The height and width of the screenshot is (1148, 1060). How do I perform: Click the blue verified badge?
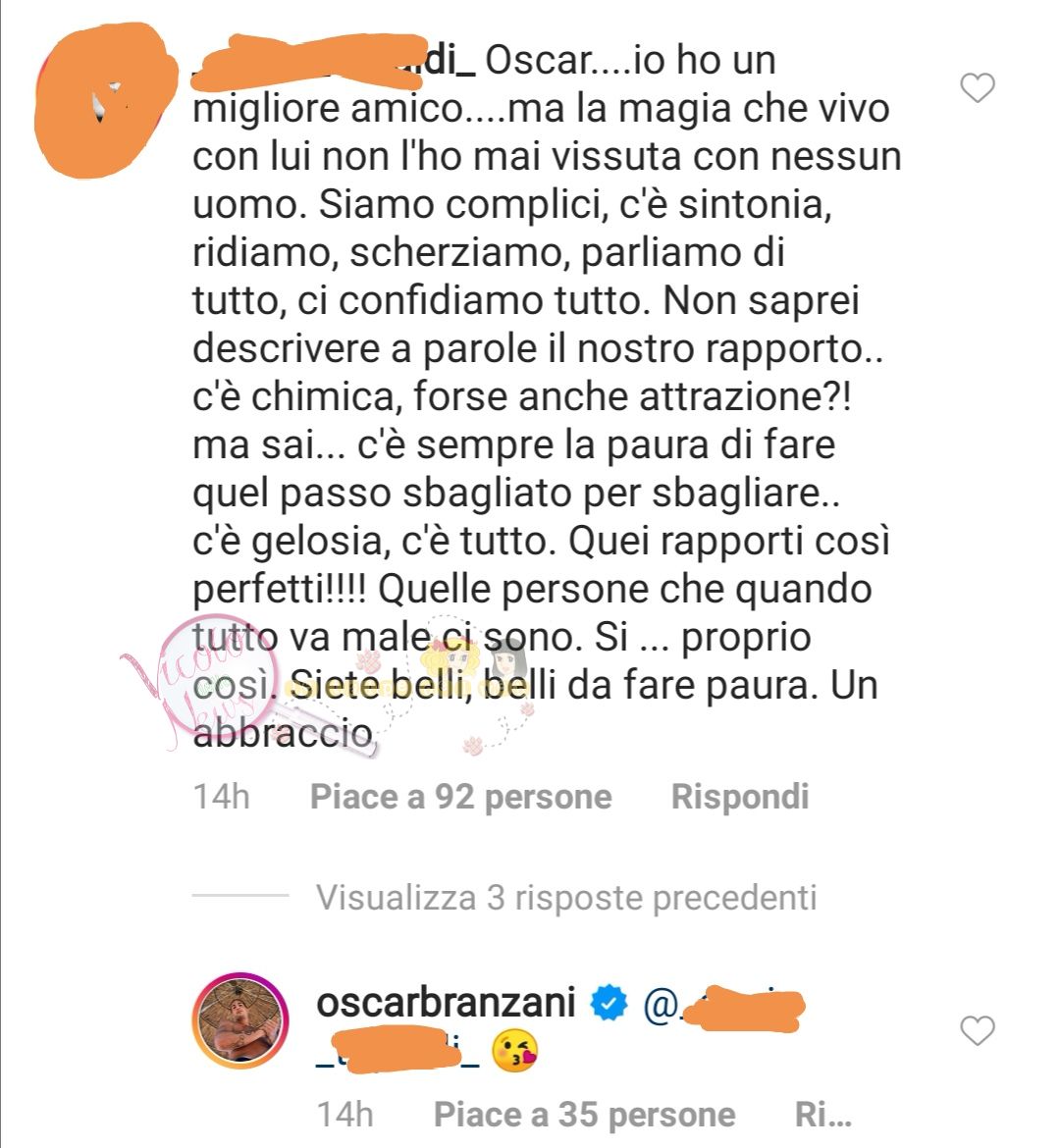click(609, 1003)
